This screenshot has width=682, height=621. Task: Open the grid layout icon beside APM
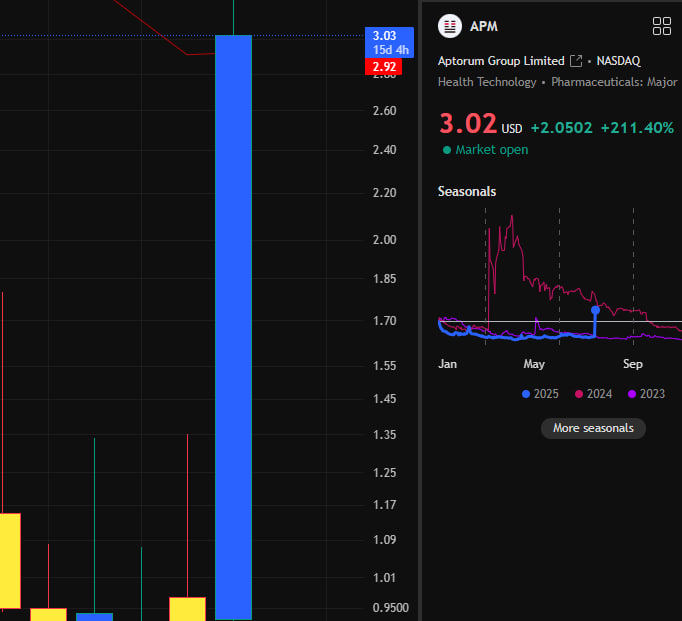point(662,26)
